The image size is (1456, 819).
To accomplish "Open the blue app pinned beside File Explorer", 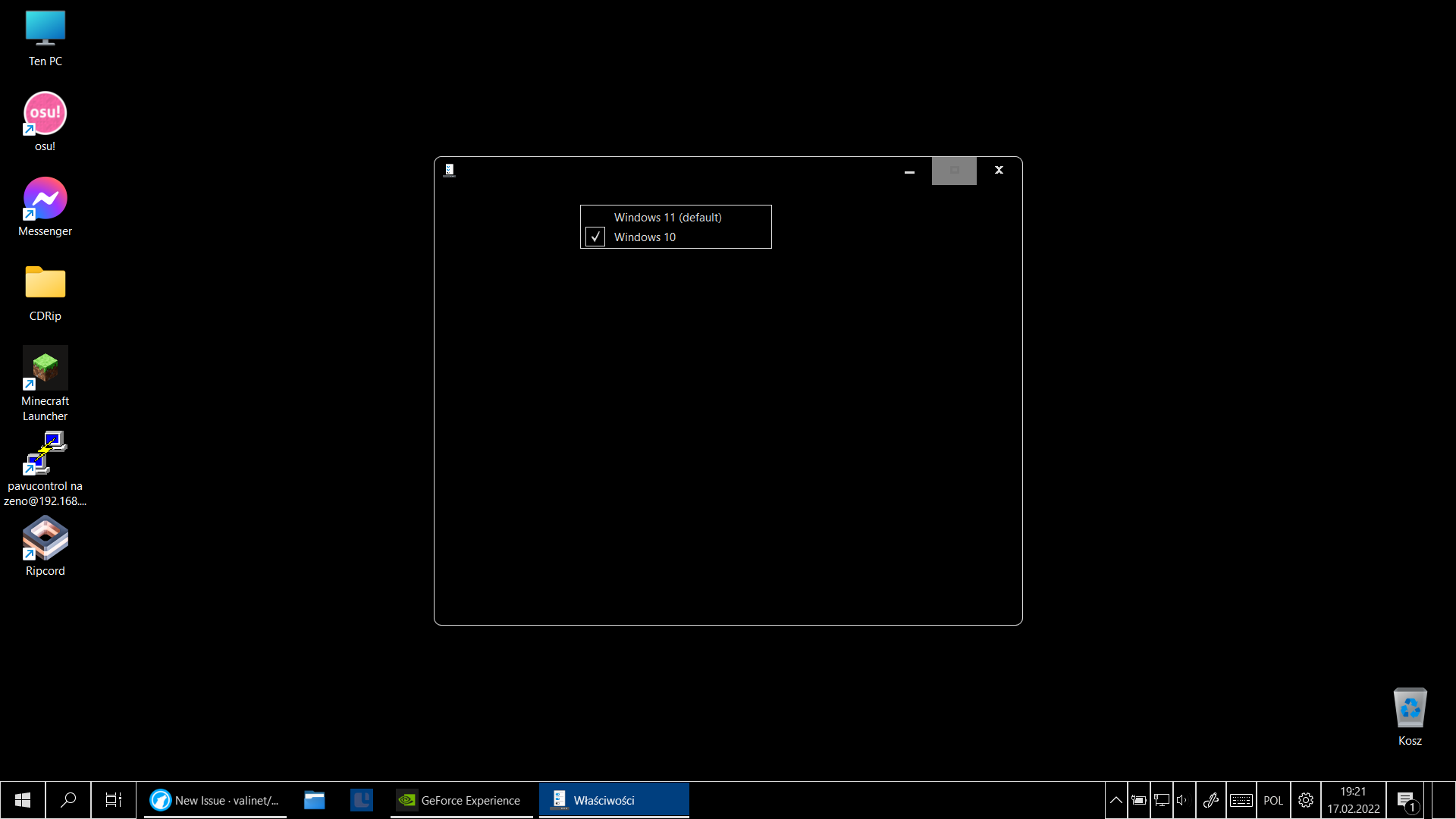I will (x=362, y=800).
